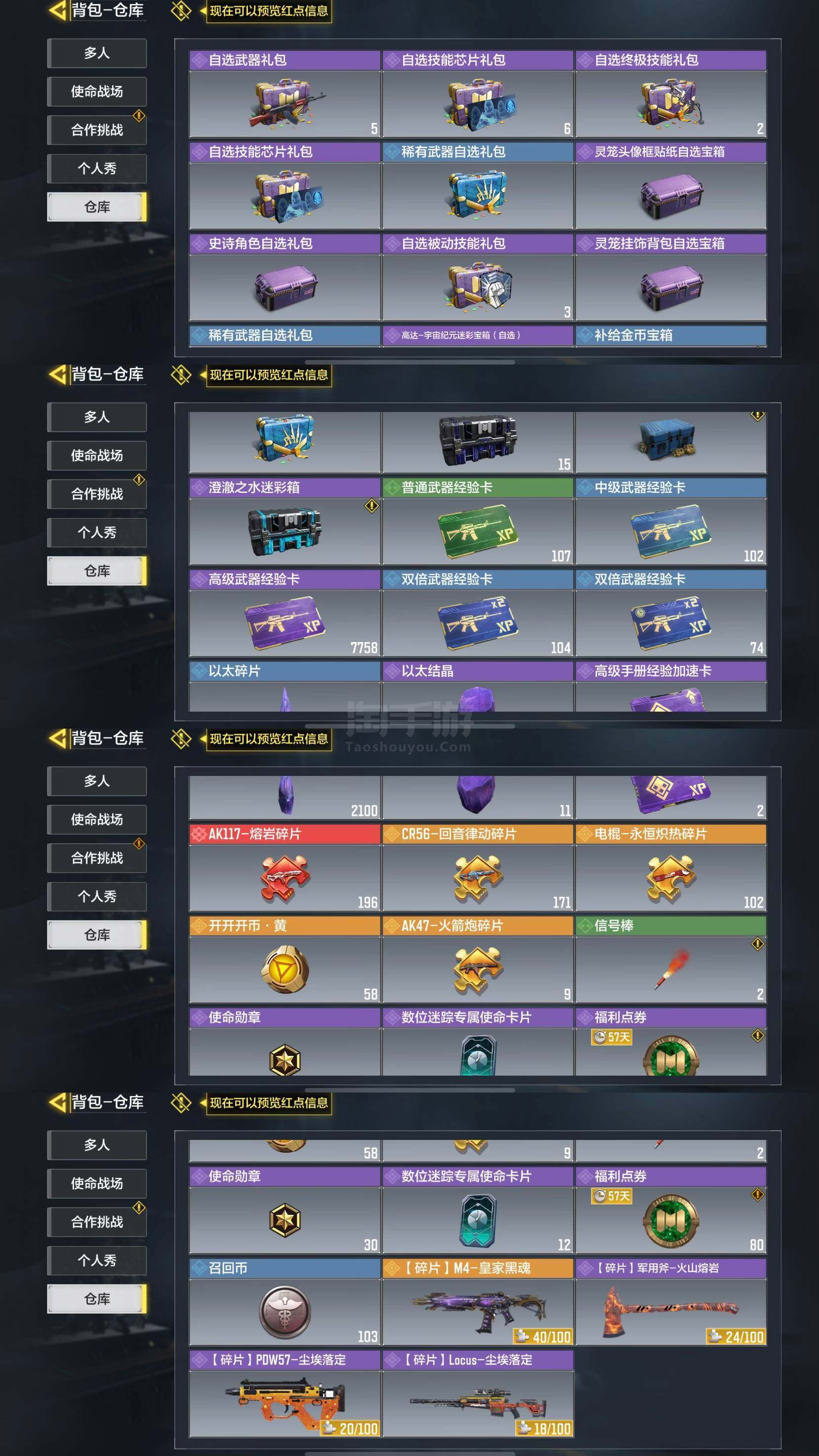
Task: Click the 召回币 coin item
Action: [285, 1302]
